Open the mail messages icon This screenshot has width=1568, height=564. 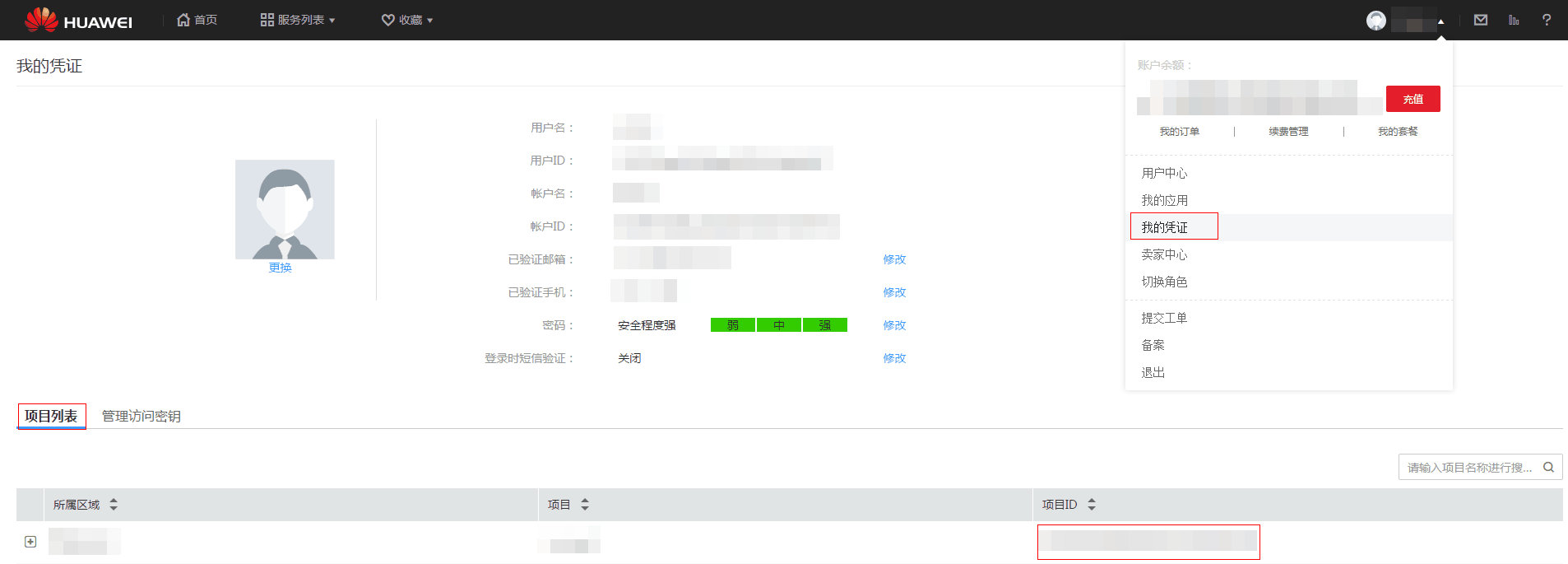(x=1481, y=20)
